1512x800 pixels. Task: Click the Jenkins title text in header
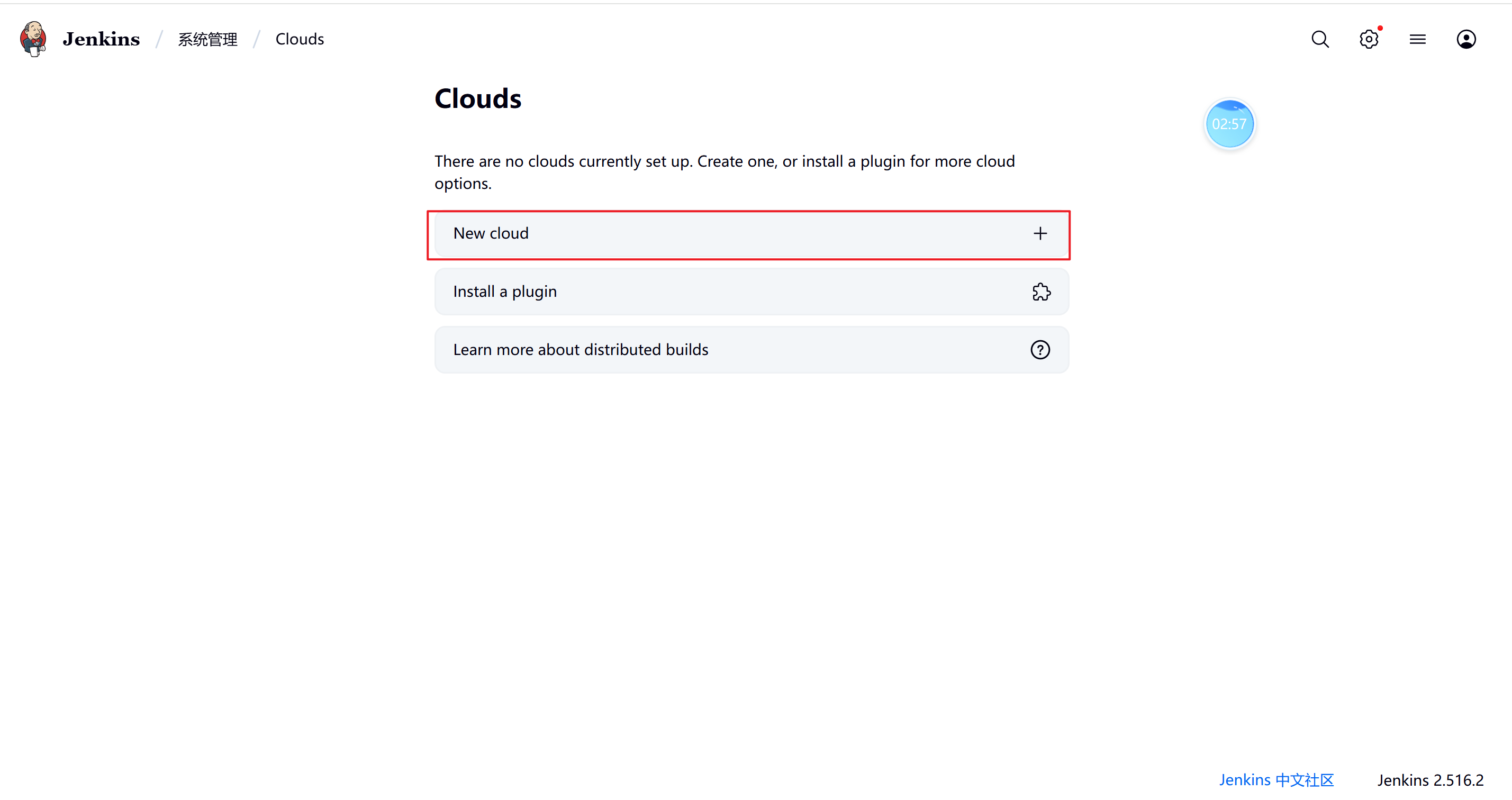[x=101, y=39]
